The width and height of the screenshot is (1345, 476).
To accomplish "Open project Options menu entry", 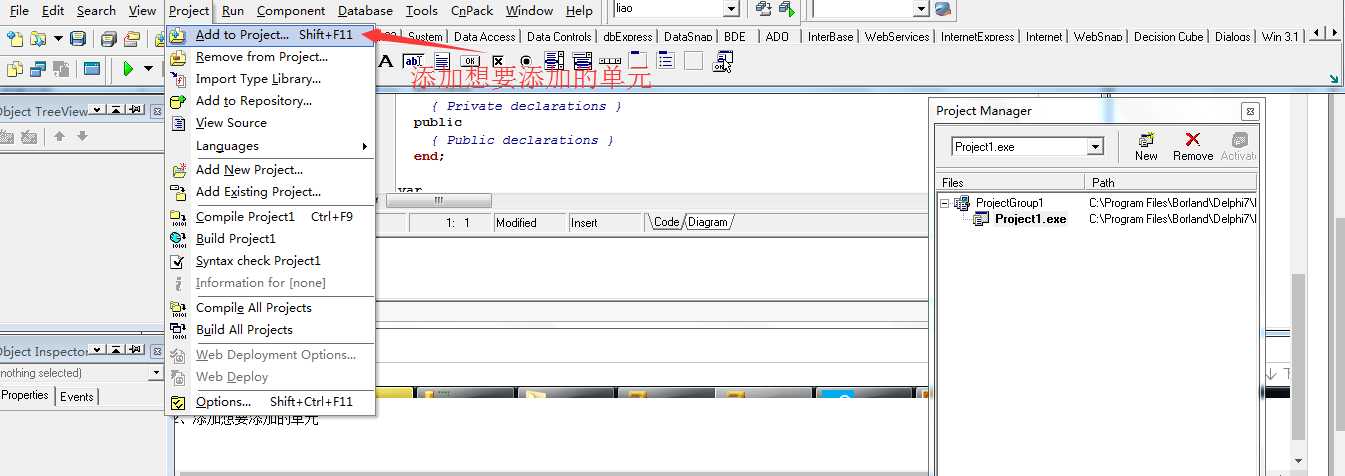I will point(270,402).
